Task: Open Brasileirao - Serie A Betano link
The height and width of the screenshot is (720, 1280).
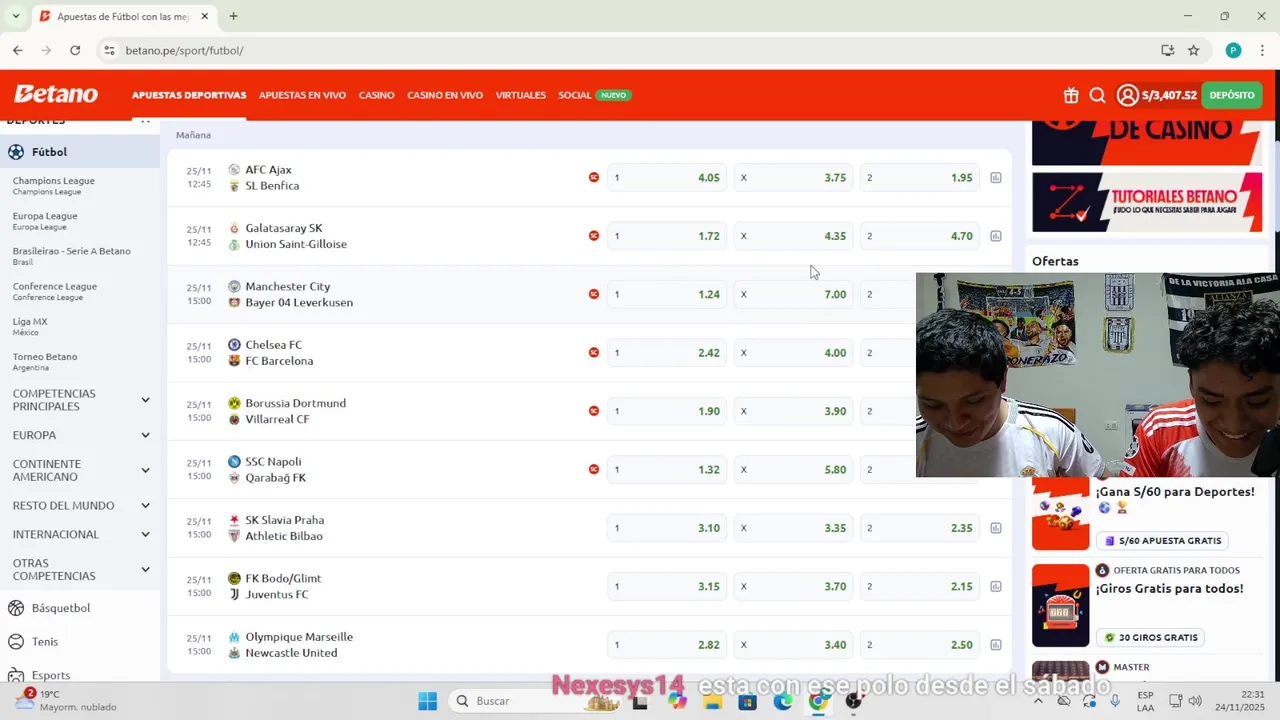Action: coord(71,256)
